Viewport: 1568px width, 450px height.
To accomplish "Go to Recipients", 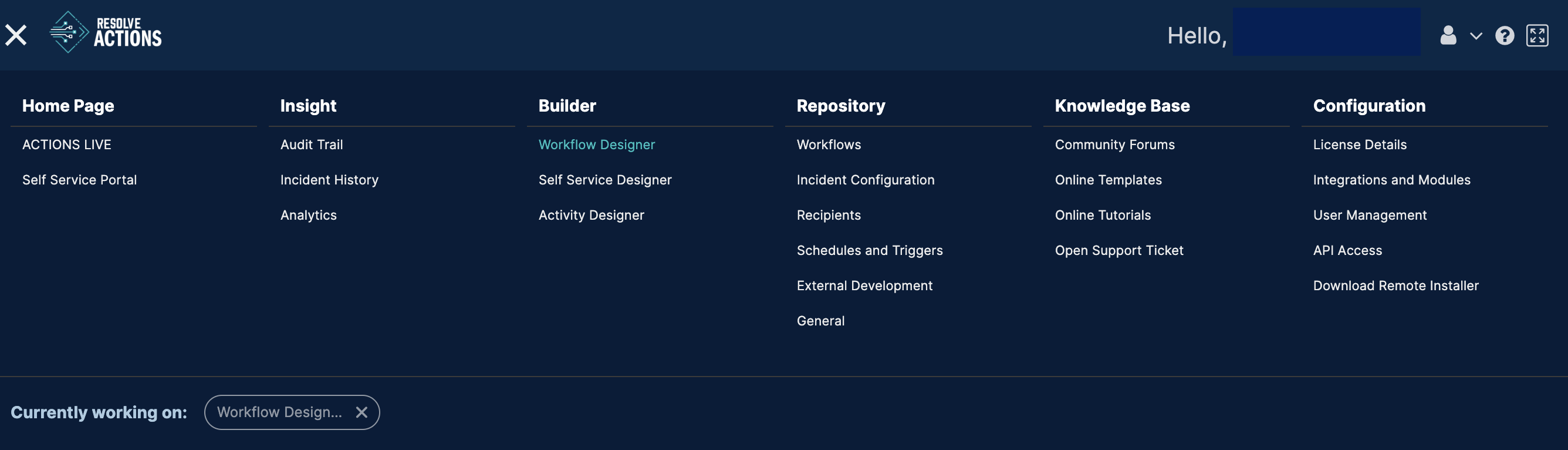I will [829, 215].
